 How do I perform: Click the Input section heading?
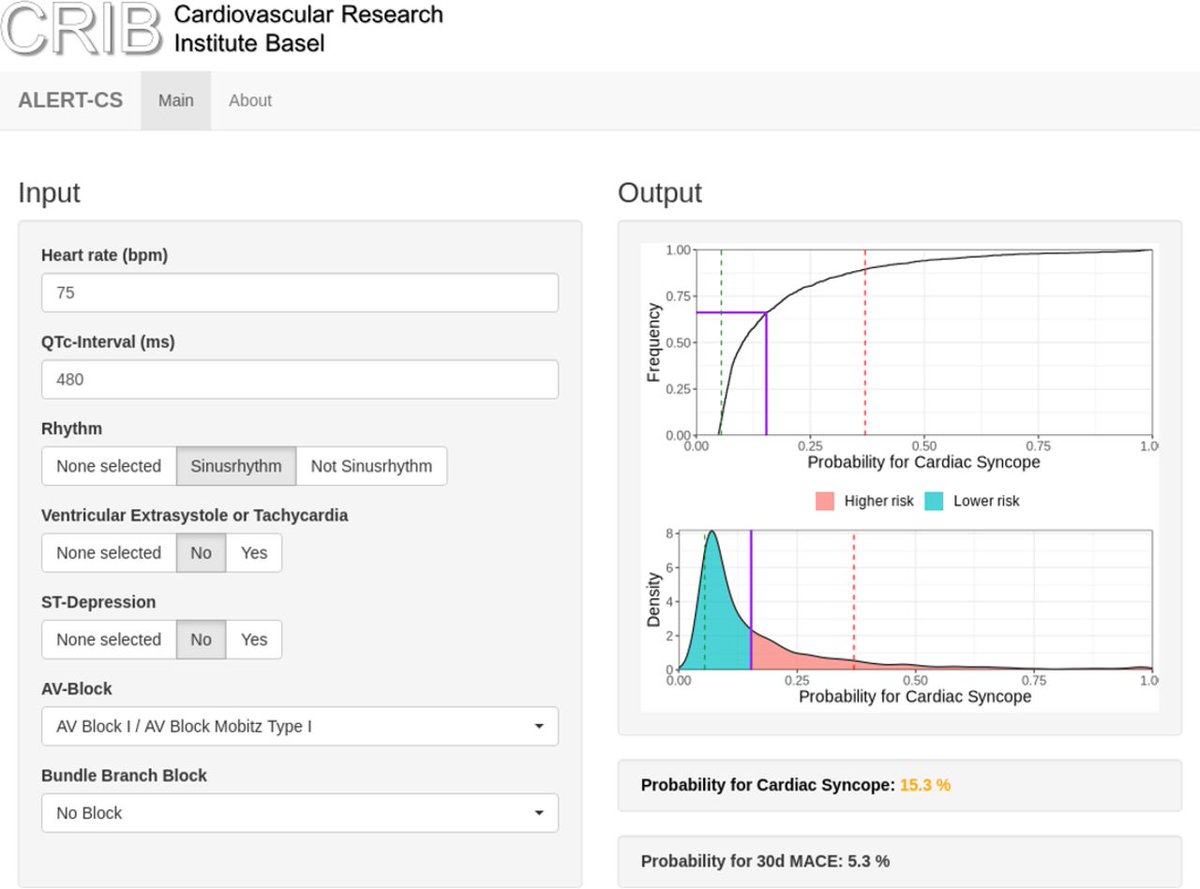pos(49,193)
